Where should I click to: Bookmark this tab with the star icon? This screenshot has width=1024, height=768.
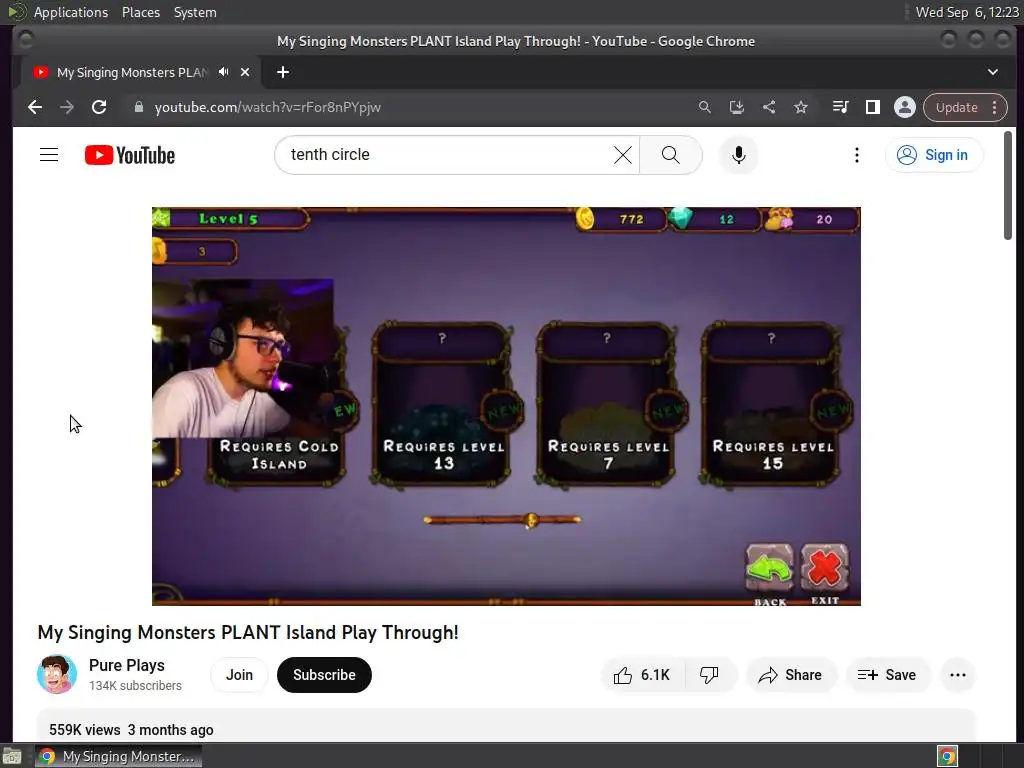point(801,107)
